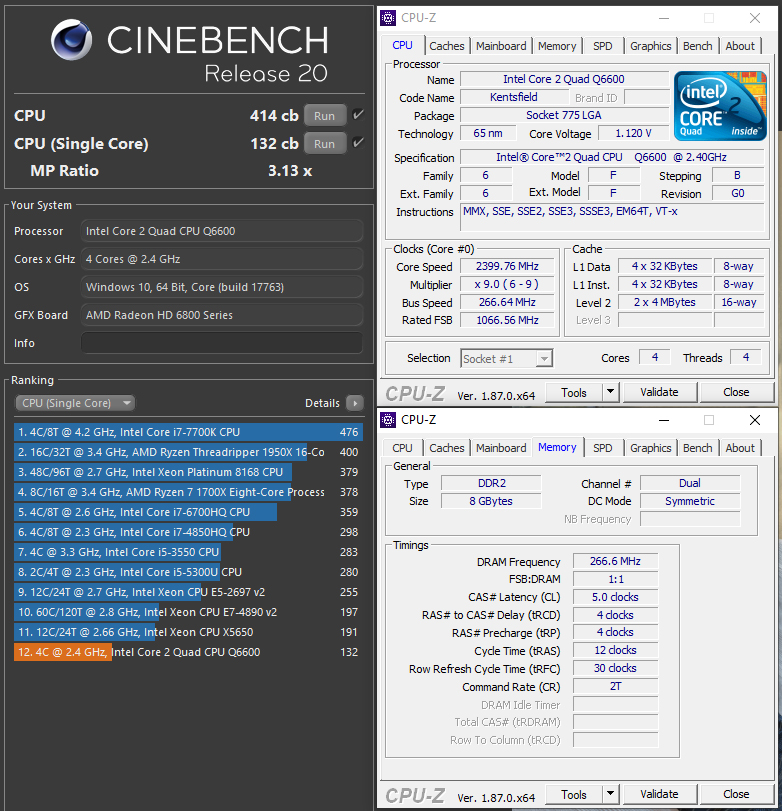Open Graphics tab in top CPU-Z window
The width and height of the screenshot is (782, 811).
(651, 46)
